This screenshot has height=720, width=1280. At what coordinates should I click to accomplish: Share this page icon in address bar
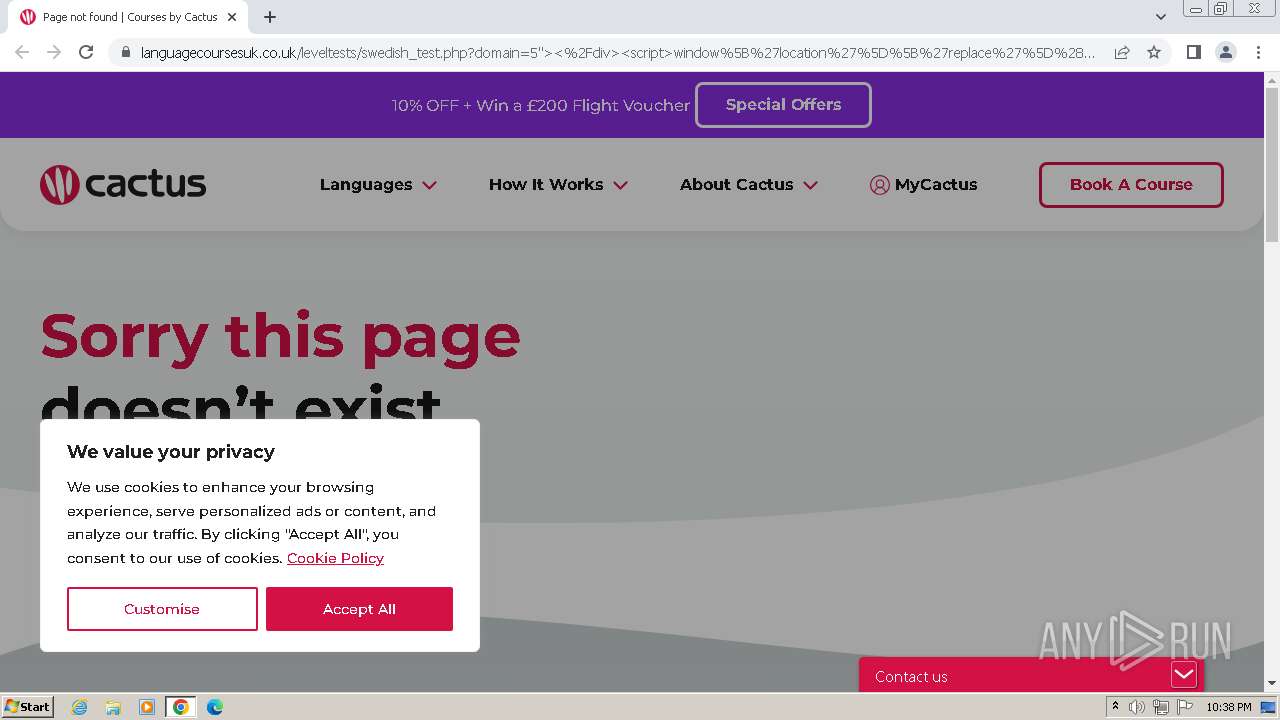point(1122,52)
